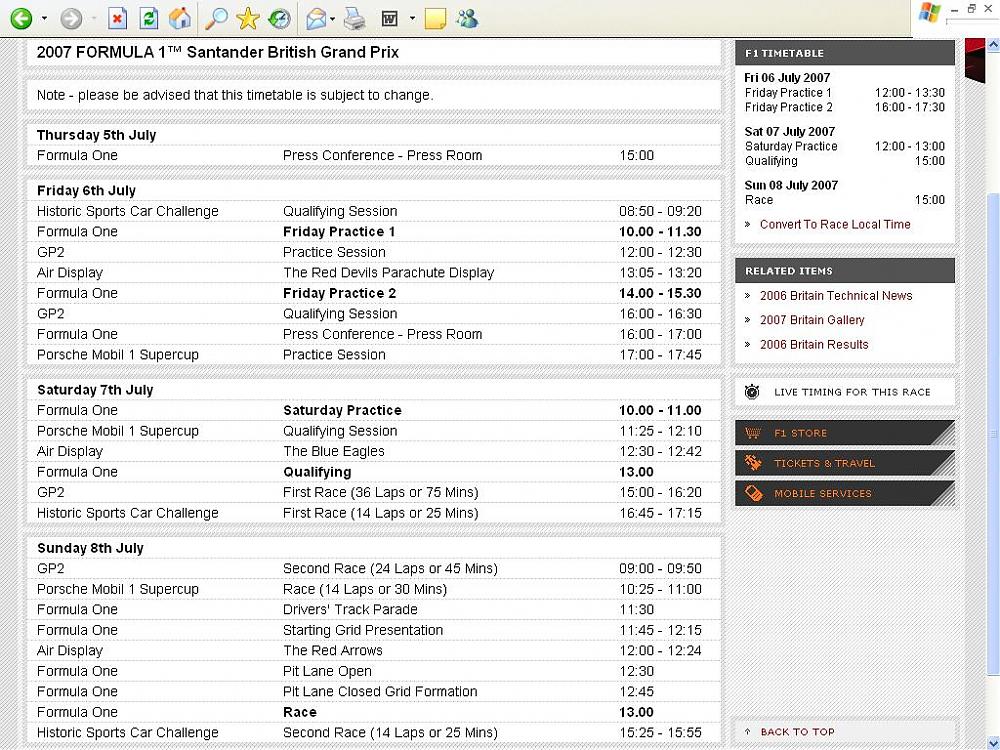Expand the Mail button dropdown arrow
Screen dimensions: 1000x750
(x=333, y=18)
